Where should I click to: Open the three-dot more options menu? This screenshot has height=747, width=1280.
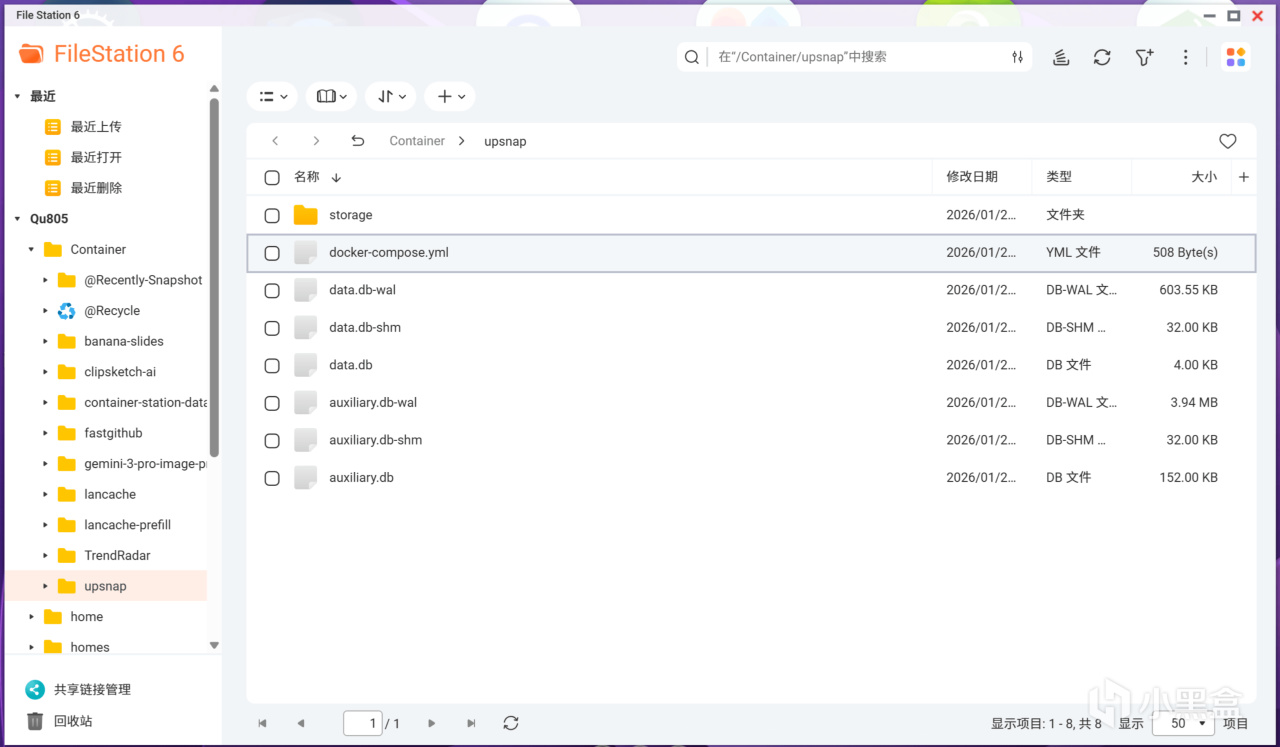point(1186,57)
